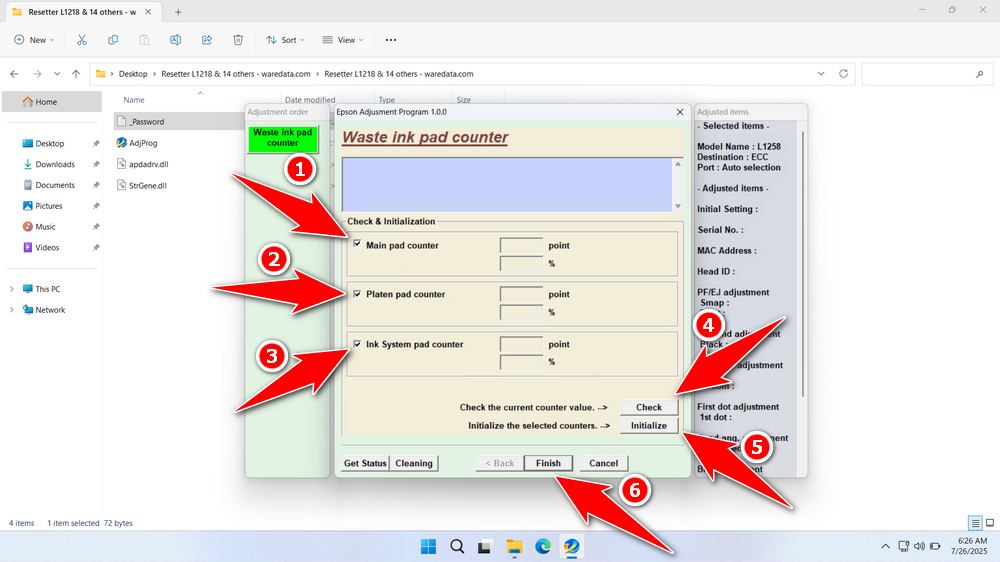This screenshot has height=562, width=1000.
Task: Click the Paste icon in Explorer toolbar
Action: [144, 40]
